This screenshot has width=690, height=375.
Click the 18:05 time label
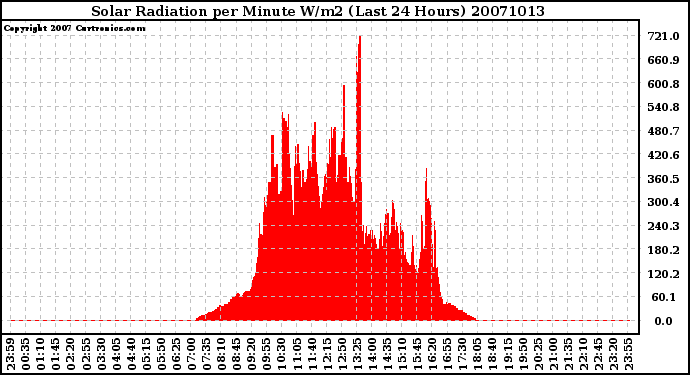477,354
